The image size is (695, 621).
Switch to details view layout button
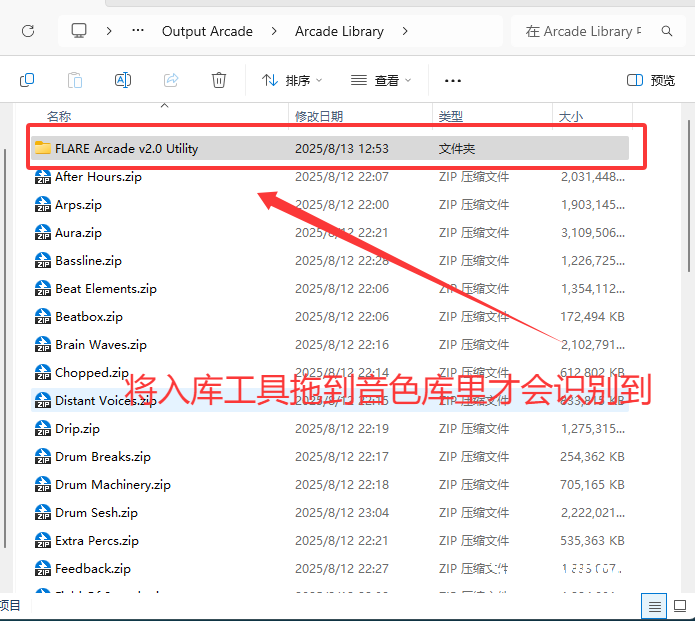click(654, 606)
